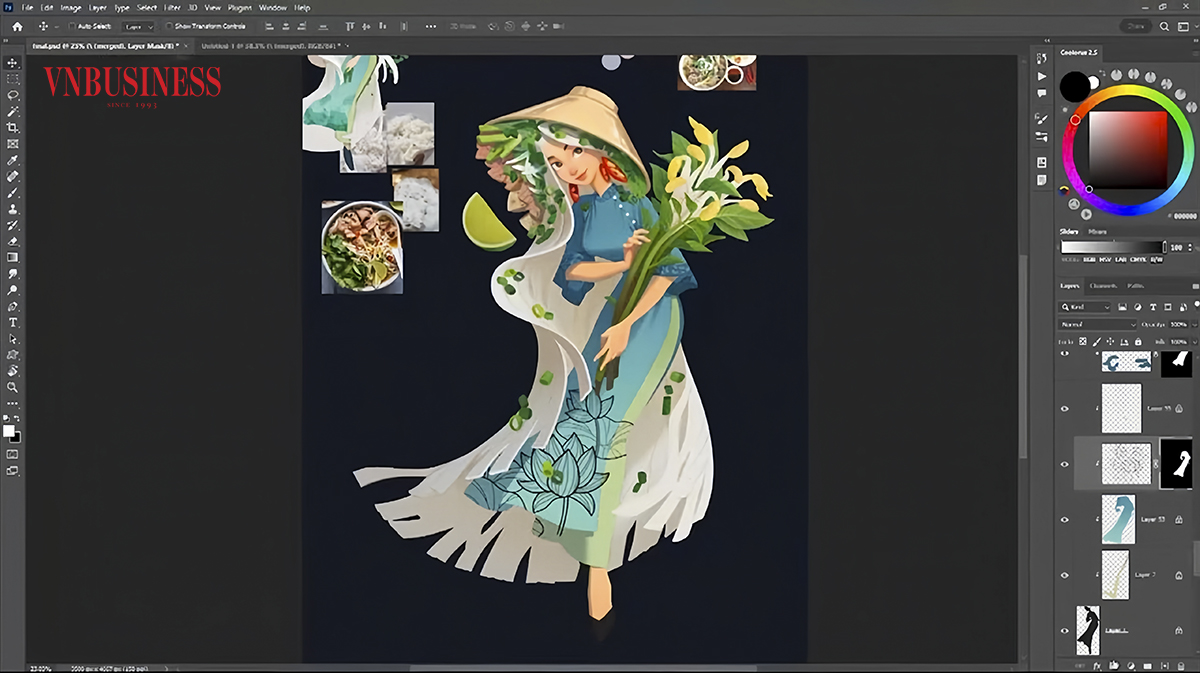The height and width of the screenshot is (673, 1200).
Task: Activate the Zoom tool
Action: [13, 387]
